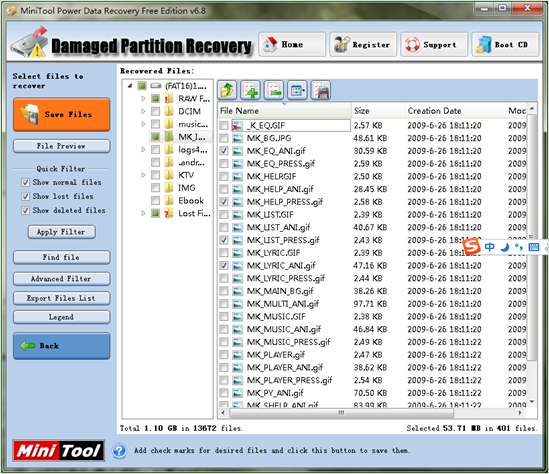Click the vertical scrollbar down arrow
This screenshot has width=549, height=474.
click(x=532, y=402)
